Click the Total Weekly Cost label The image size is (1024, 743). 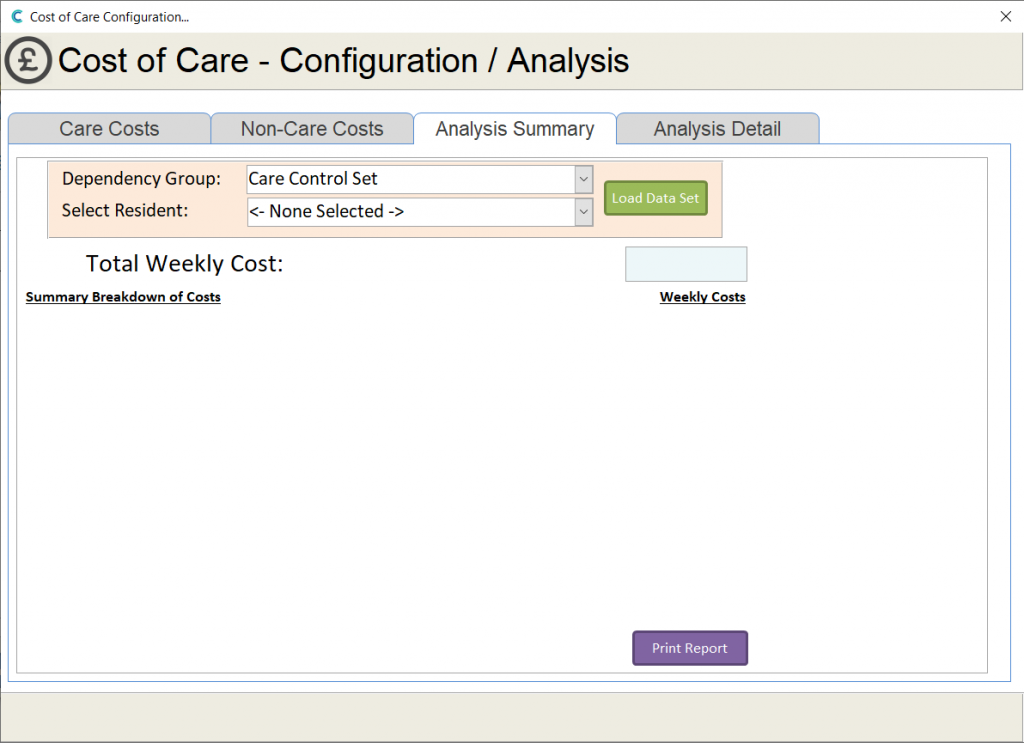pyautogui.click(x=185, y=264)
